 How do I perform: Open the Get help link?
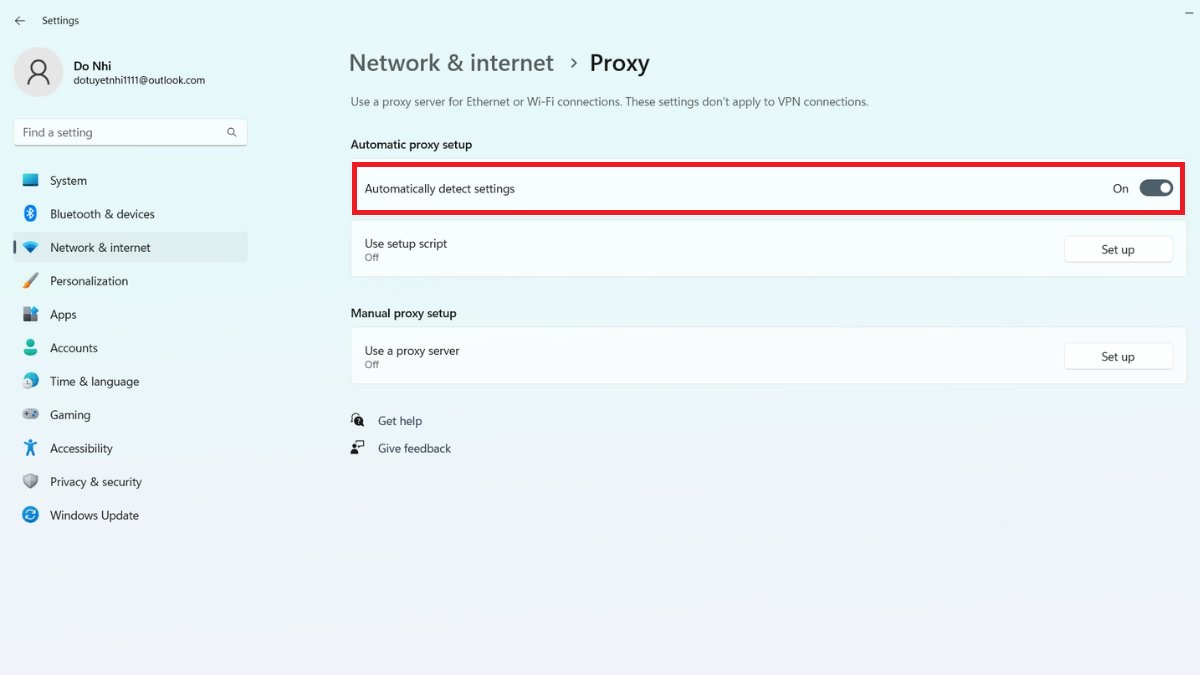click(x=399, y=421)
